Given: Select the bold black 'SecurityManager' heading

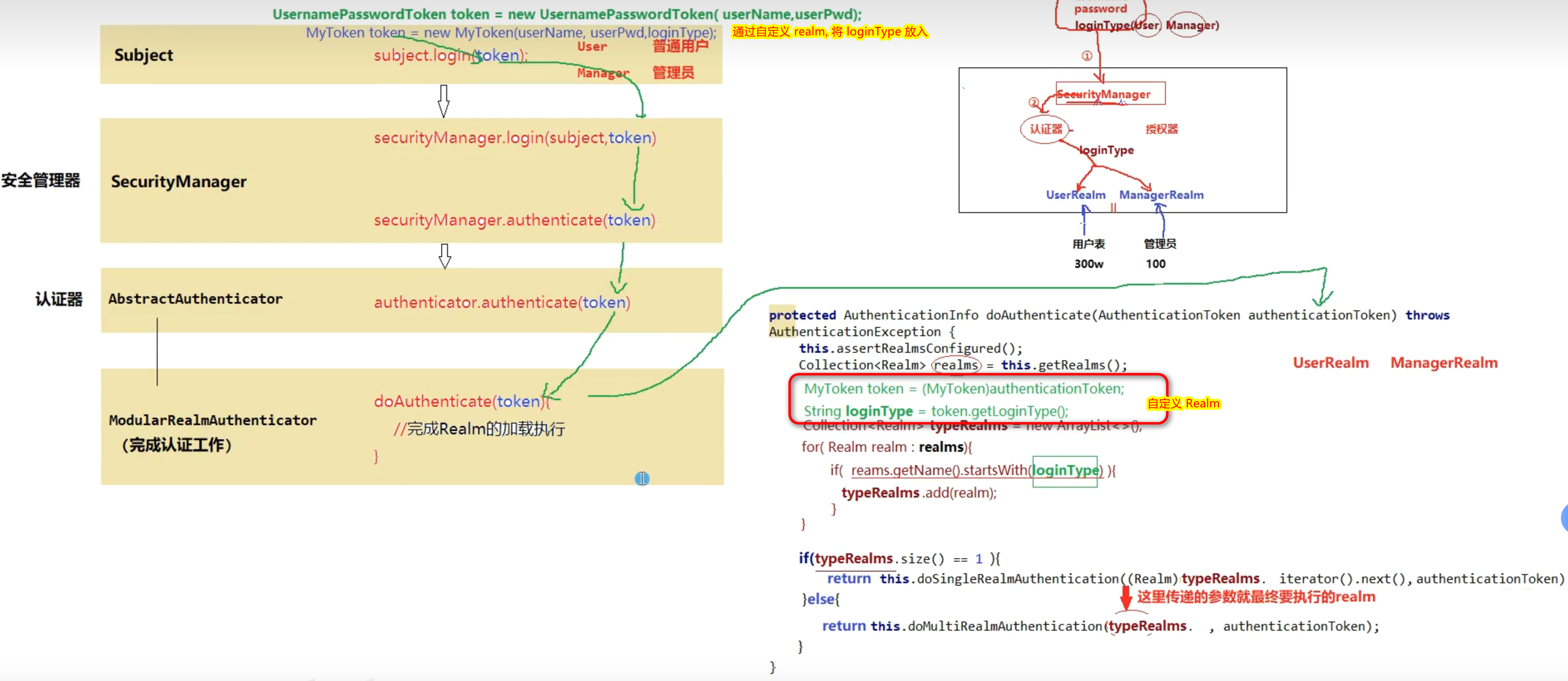Looking at the screenshot, I should 178,181.
